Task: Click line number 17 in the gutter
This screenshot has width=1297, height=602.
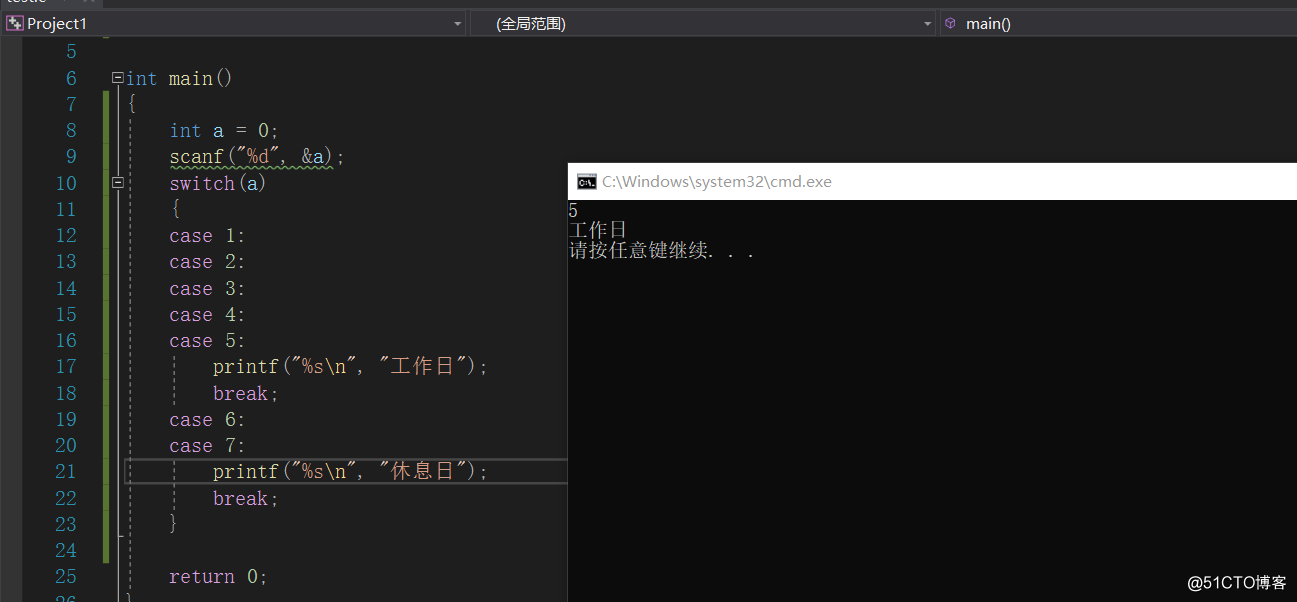Action: [x=66, y=367]
